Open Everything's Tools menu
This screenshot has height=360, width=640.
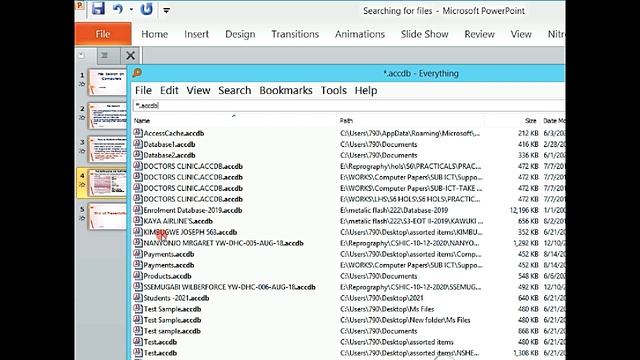(x=333, y=90)
